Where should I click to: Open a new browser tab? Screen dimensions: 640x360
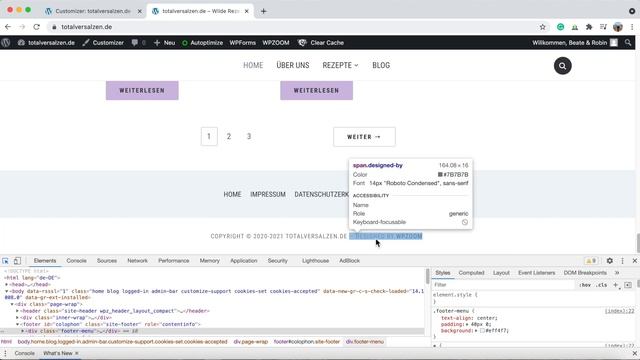click(263, 11)
